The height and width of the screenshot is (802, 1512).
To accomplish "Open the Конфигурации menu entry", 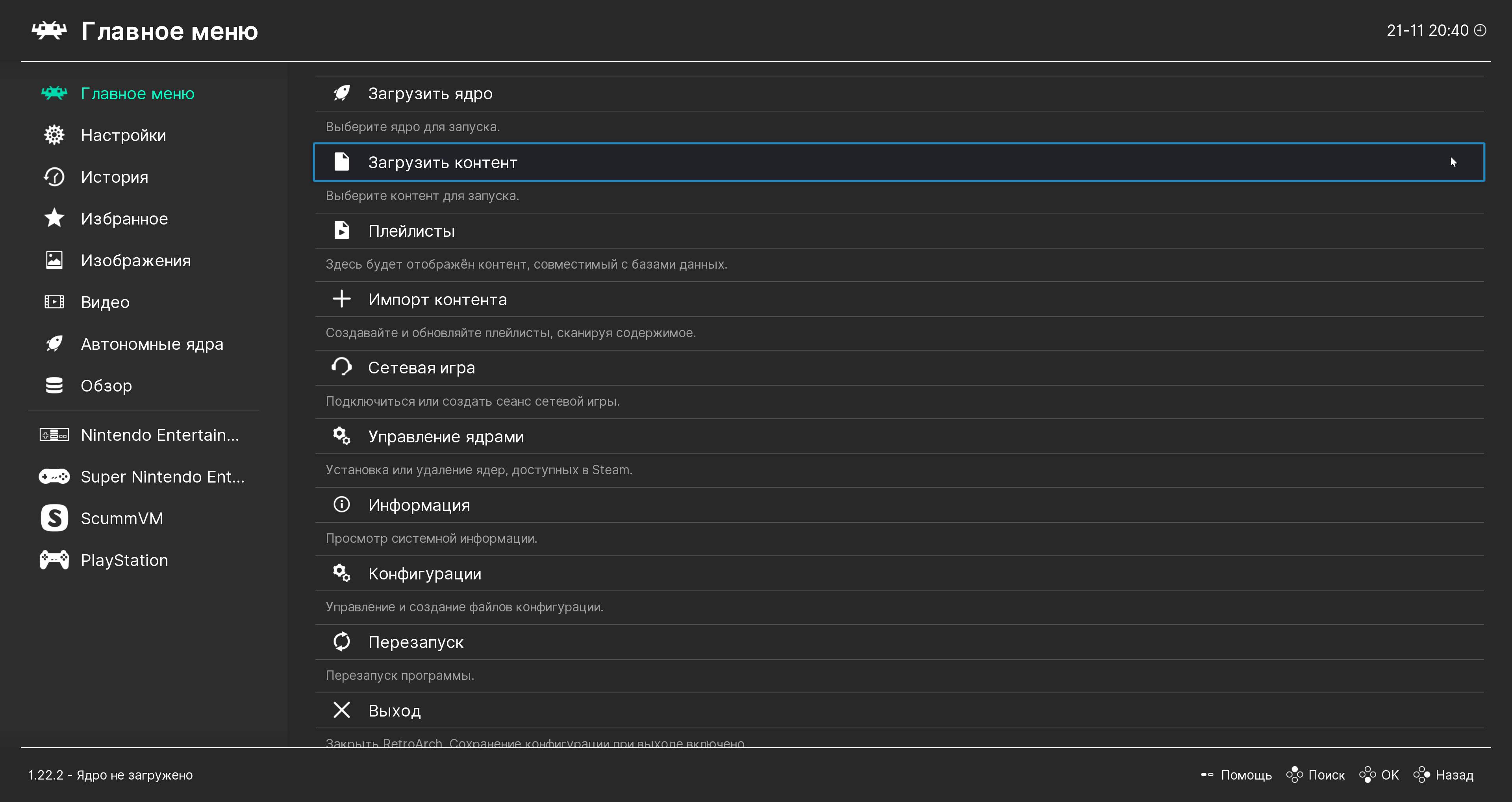I will 424,574.
